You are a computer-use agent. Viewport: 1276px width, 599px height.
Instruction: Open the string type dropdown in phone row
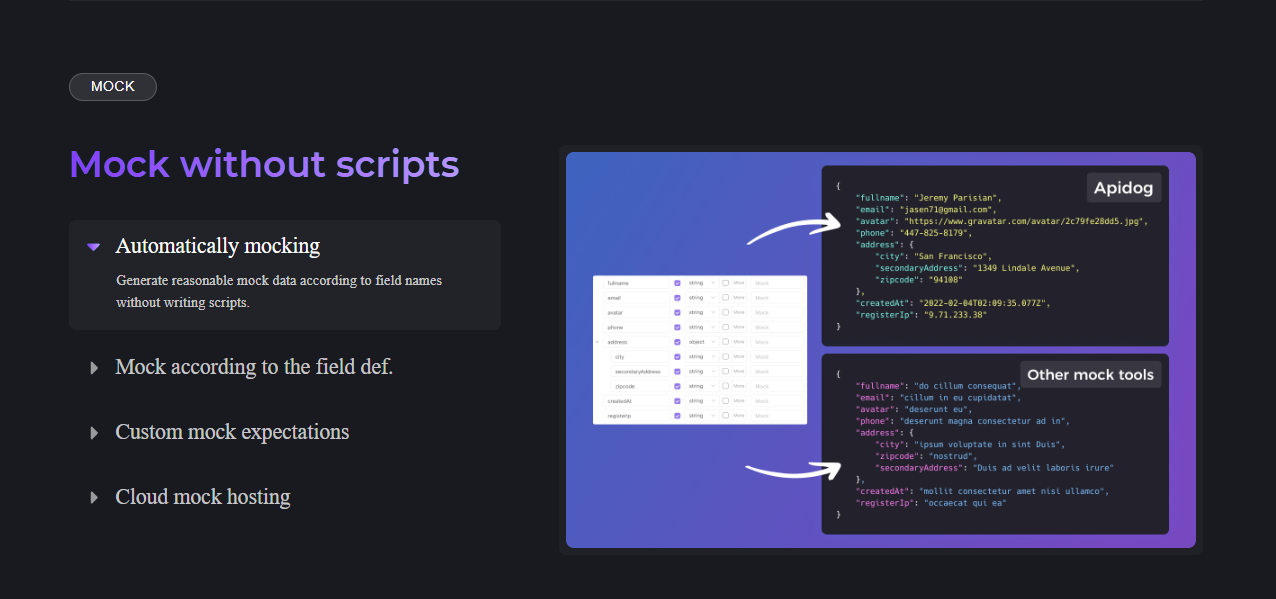(702, 327)
